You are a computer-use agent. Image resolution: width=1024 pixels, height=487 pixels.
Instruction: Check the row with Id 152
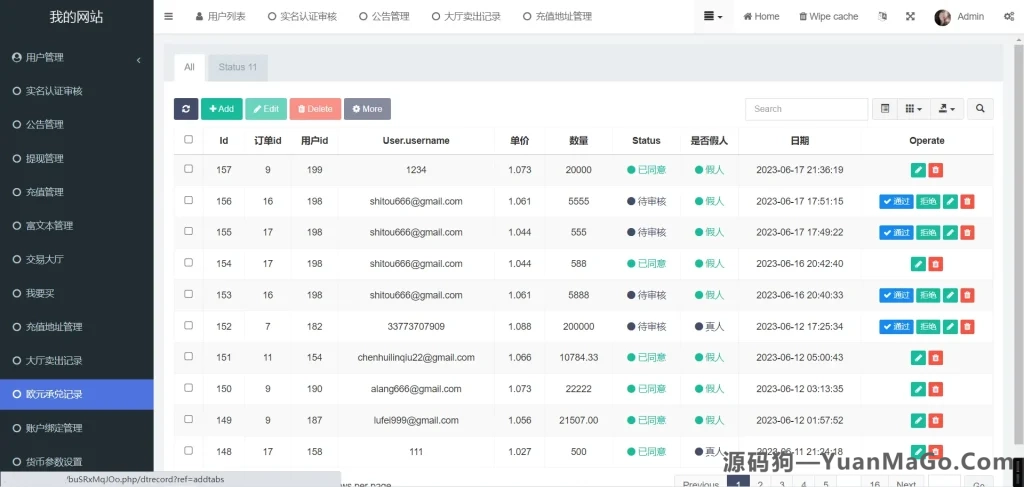189,325
